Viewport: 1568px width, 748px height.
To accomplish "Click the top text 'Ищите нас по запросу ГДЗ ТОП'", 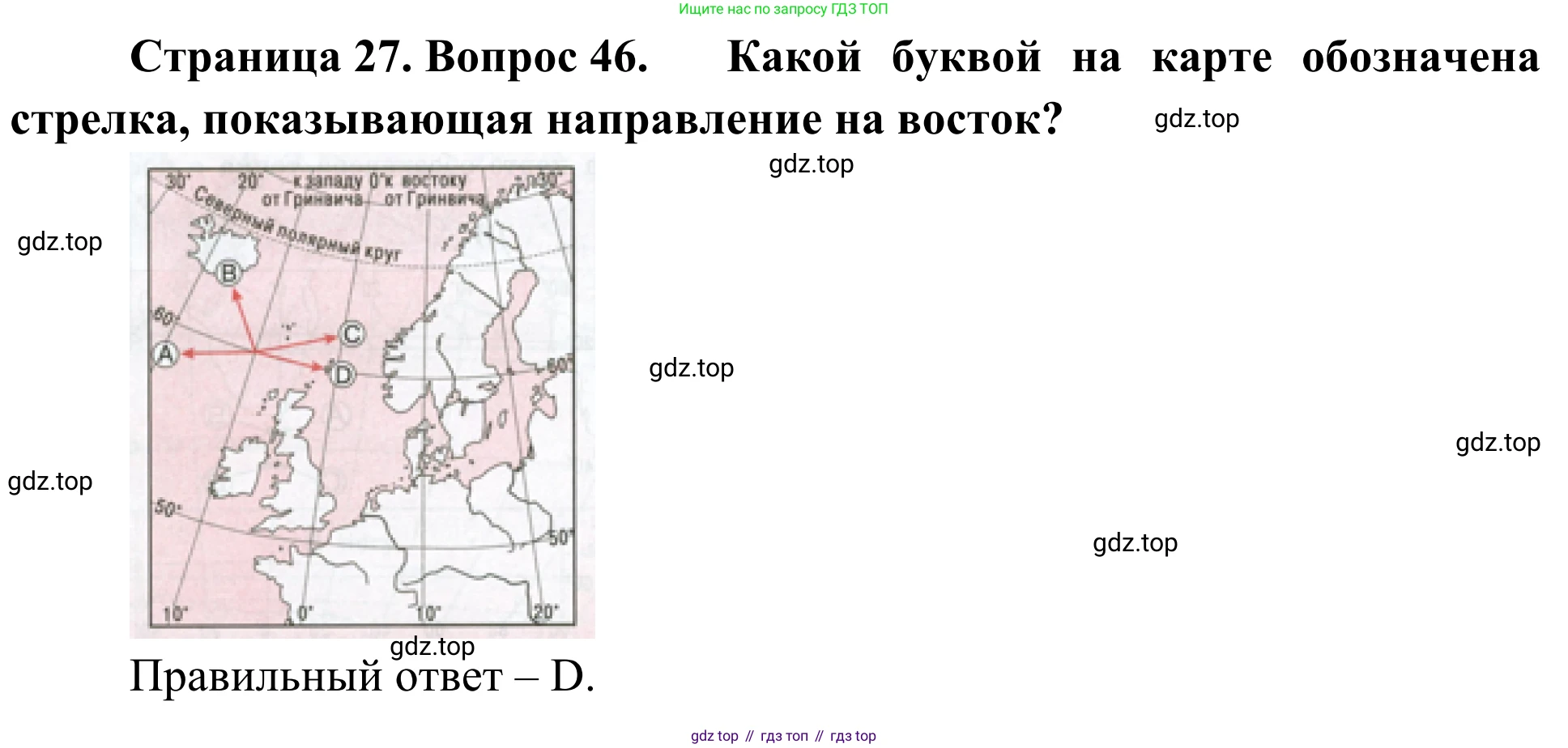I will click(x=783, y=9).
